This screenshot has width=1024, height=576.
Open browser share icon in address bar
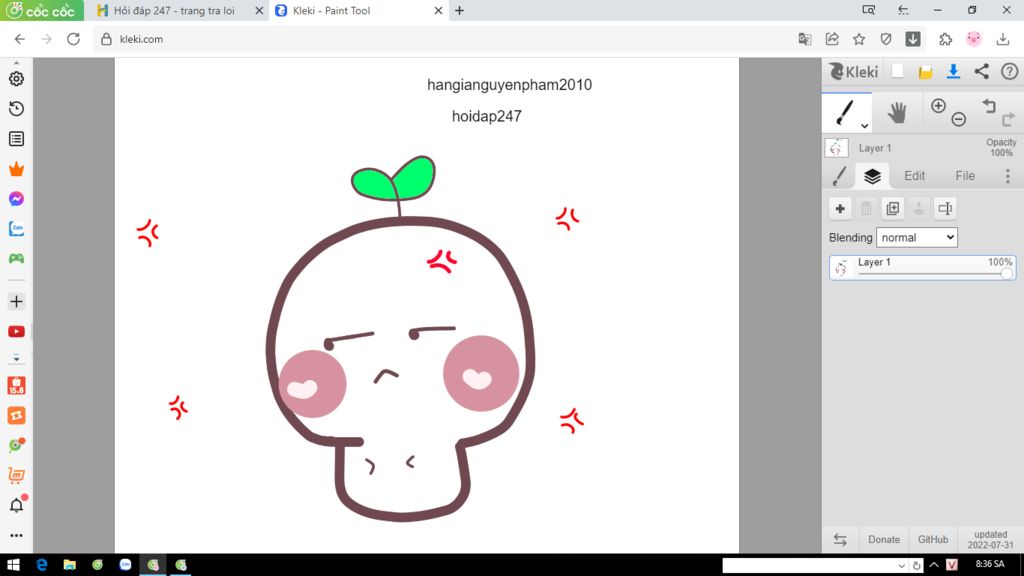point(832,39)
